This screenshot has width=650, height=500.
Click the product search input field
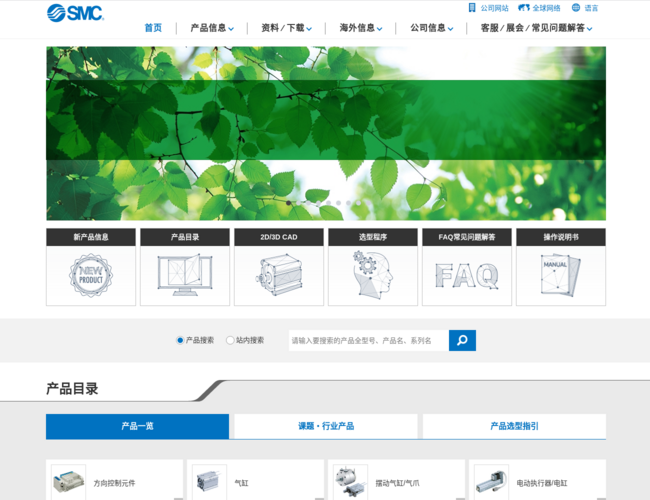pyautogui.click(x=369, y=340)
